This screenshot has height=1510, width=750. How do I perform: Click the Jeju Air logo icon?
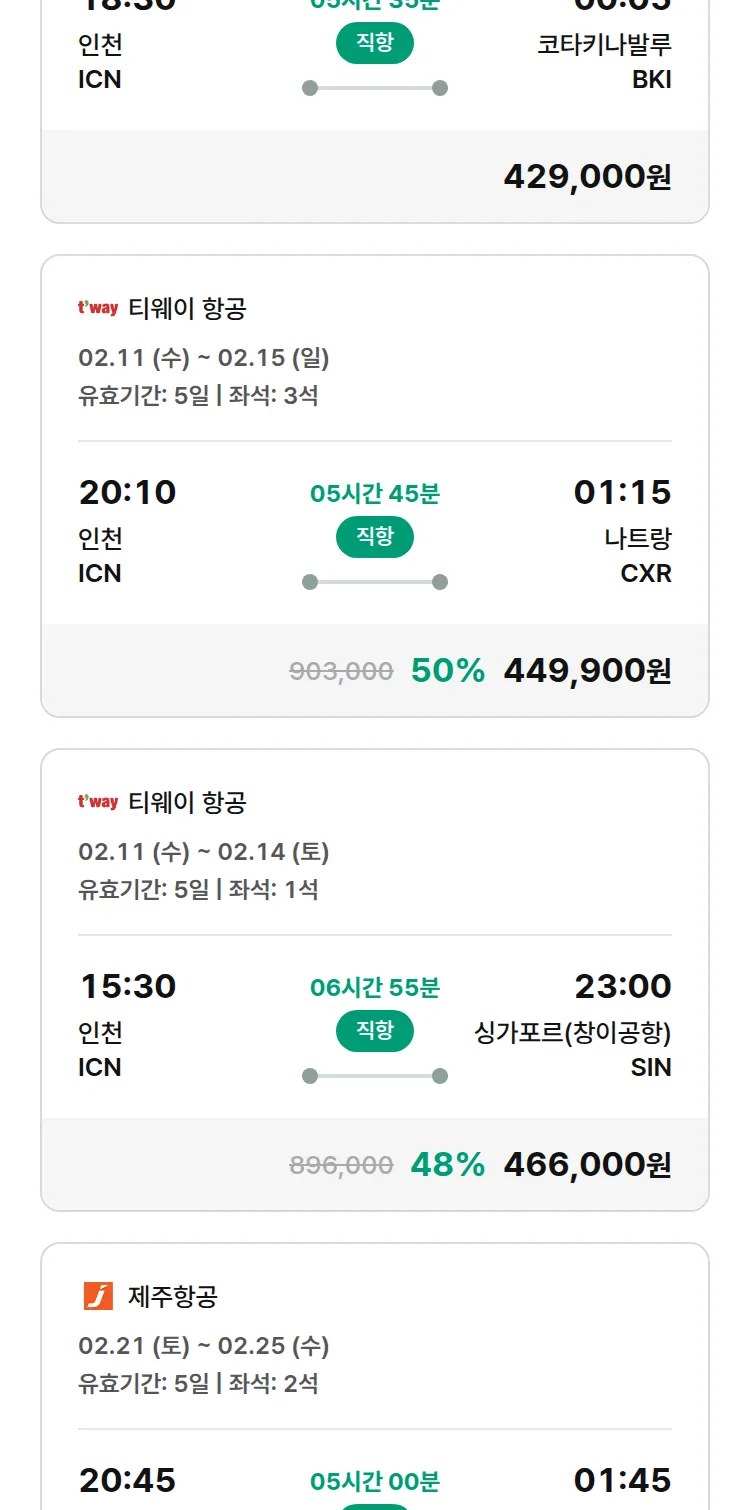98,1296
